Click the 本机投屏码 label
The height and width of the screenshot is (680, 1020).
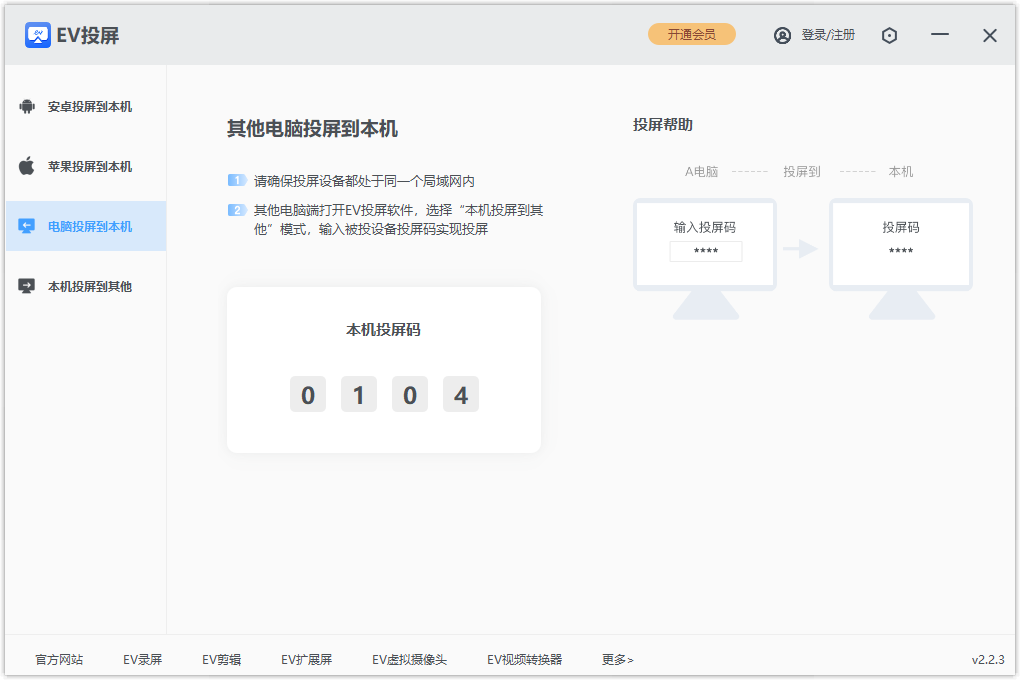click(383, 330)
